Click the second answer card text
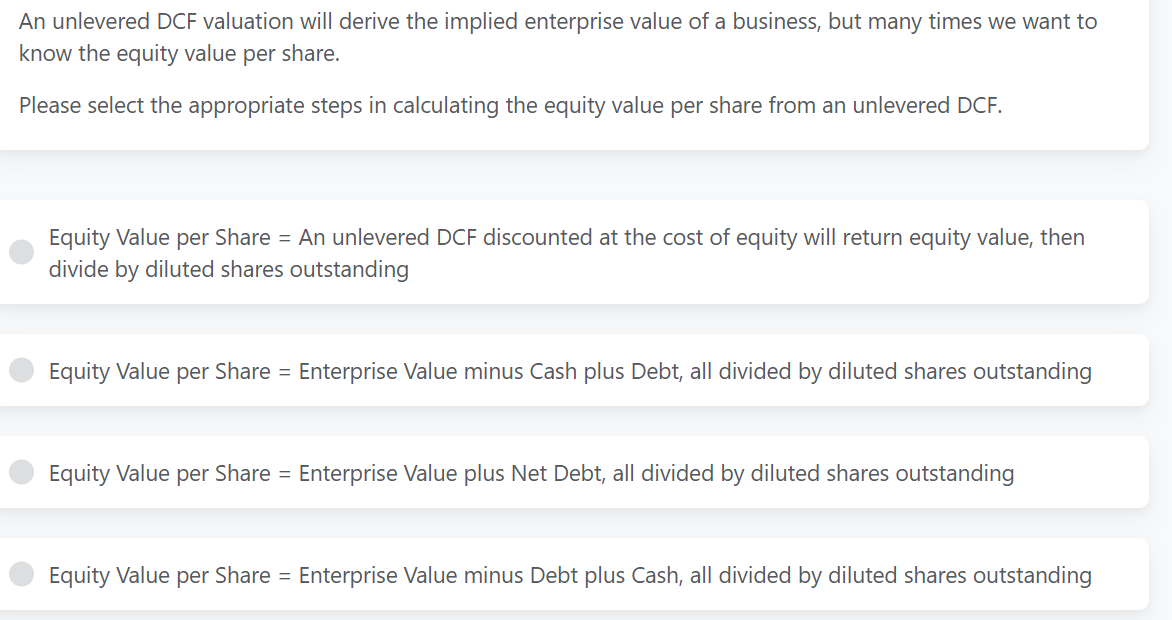 click(569, 370)
